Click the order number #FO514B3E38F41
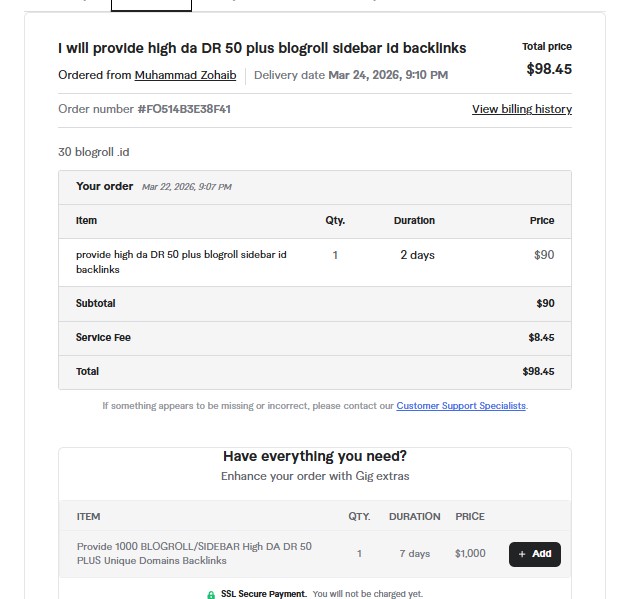The image size is (620, 599). click(184, 109)
